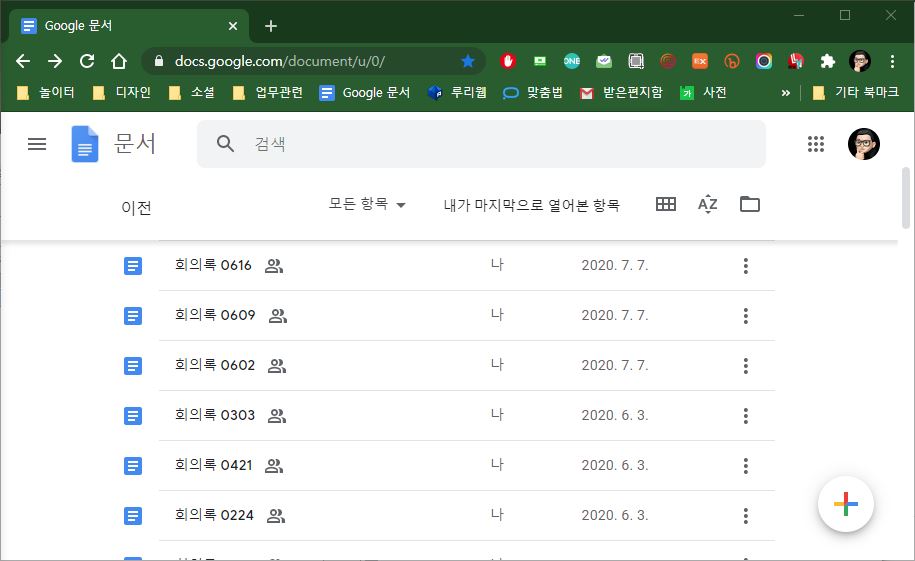Click the search magnifier icon
This screenshot has height=561, width=915.
click(x=225, y=144)
